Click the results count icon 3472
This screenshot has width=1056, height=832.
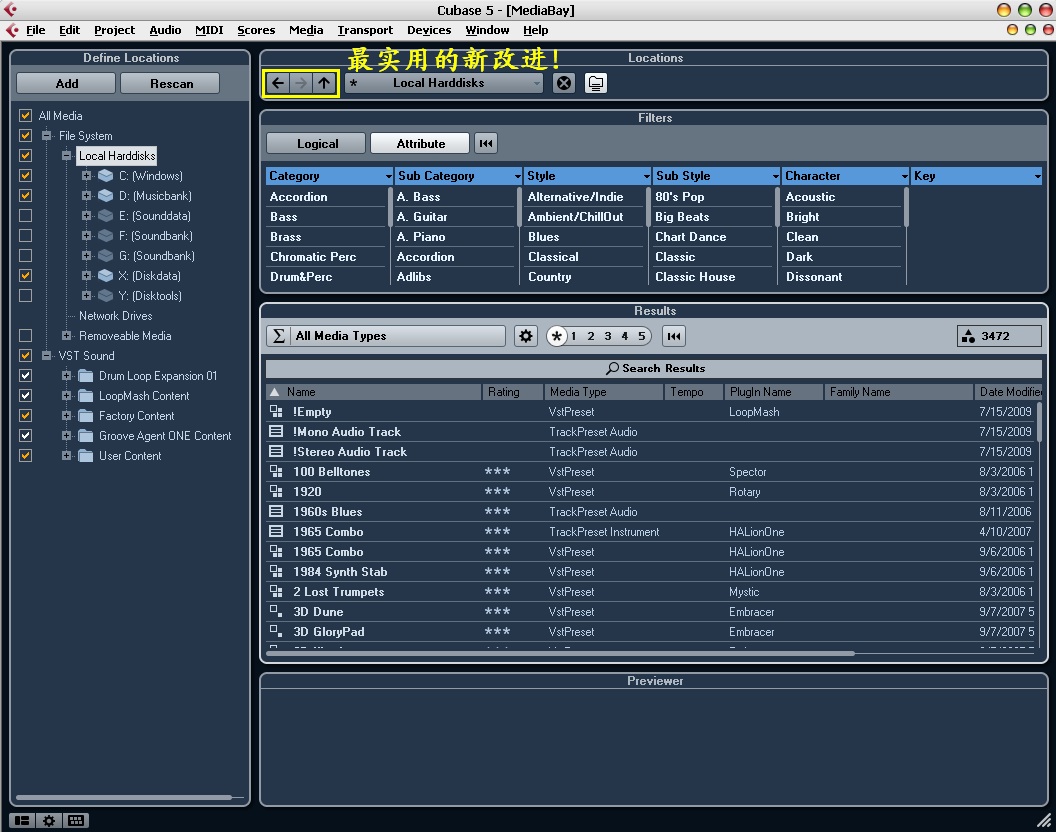(968, 335)
